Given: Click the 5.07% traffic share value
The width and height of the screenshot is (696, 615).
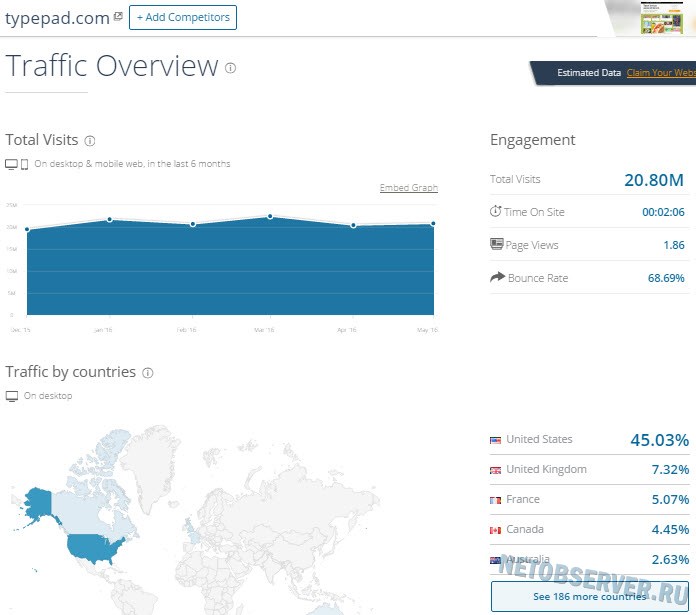Looking at the screenshot, I should (670, 500).
